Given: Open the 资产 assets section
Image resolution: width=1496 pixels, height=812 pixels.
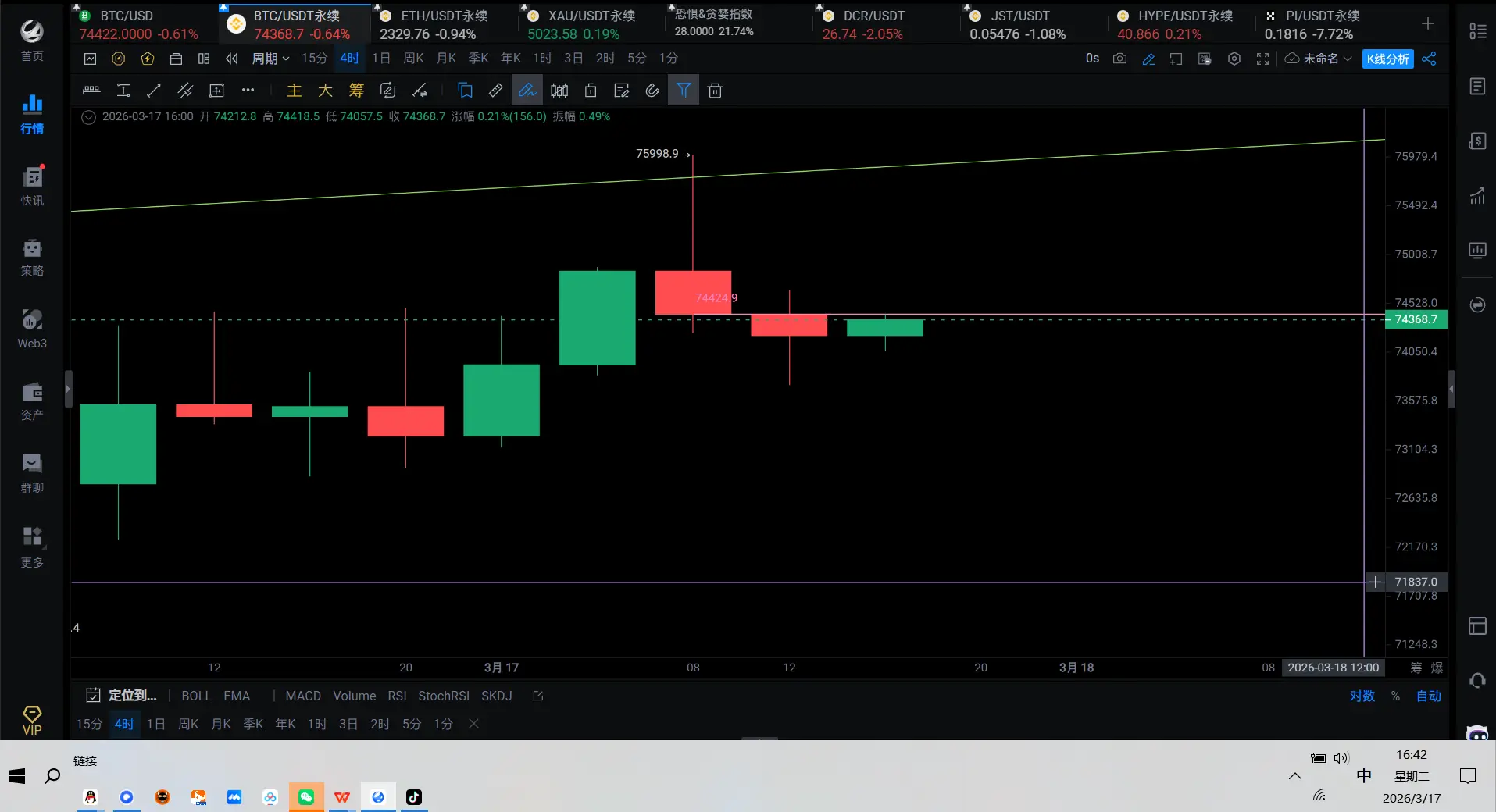Looking at the screenshot, I should coord(32,401).
